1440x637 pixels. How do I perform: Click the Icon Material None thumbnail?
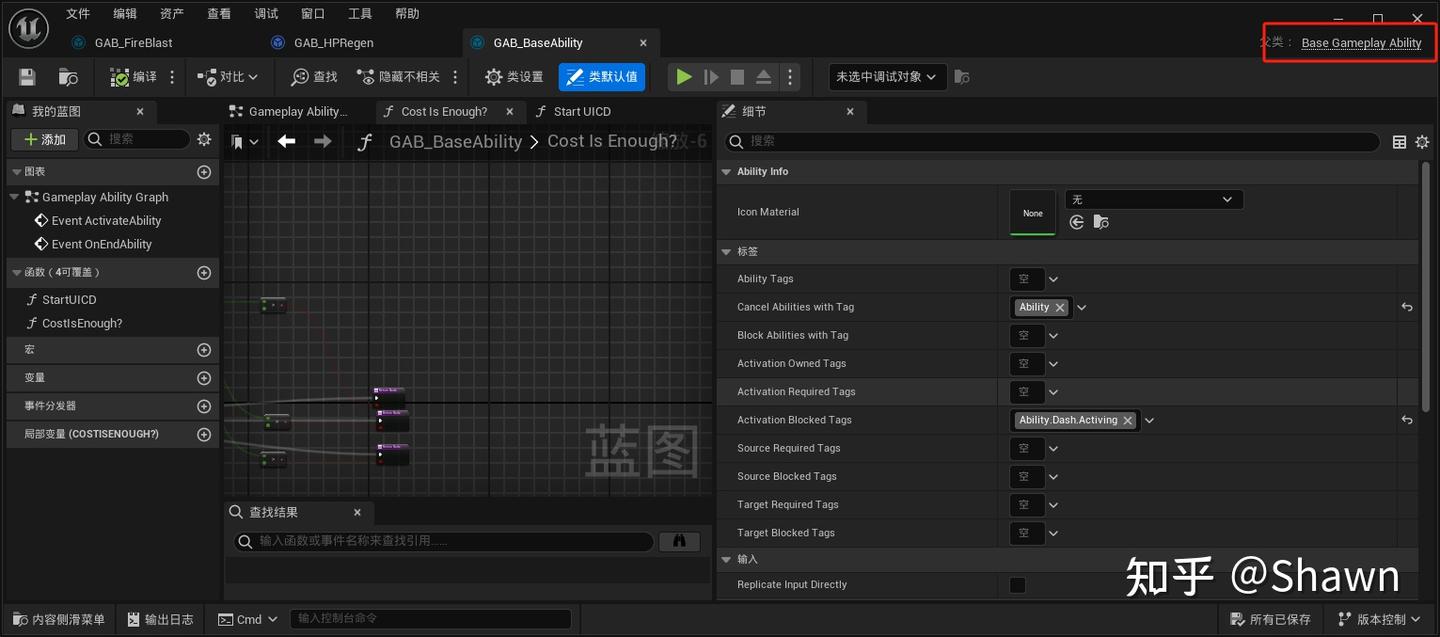(x=1032, y=212)
